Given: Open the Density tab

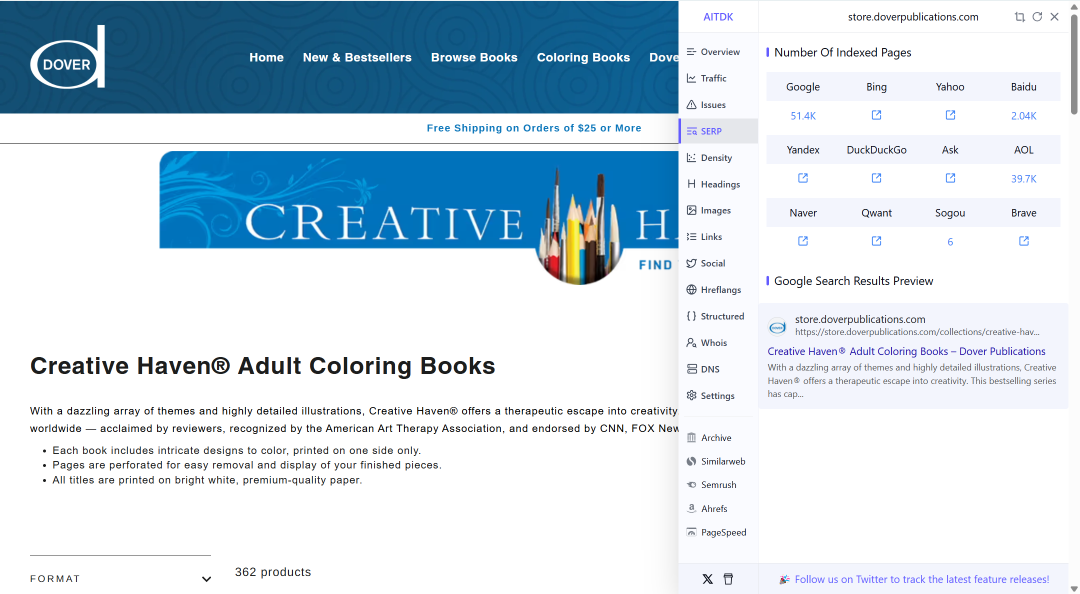Looking at the screenshot, I should point(718,158).
